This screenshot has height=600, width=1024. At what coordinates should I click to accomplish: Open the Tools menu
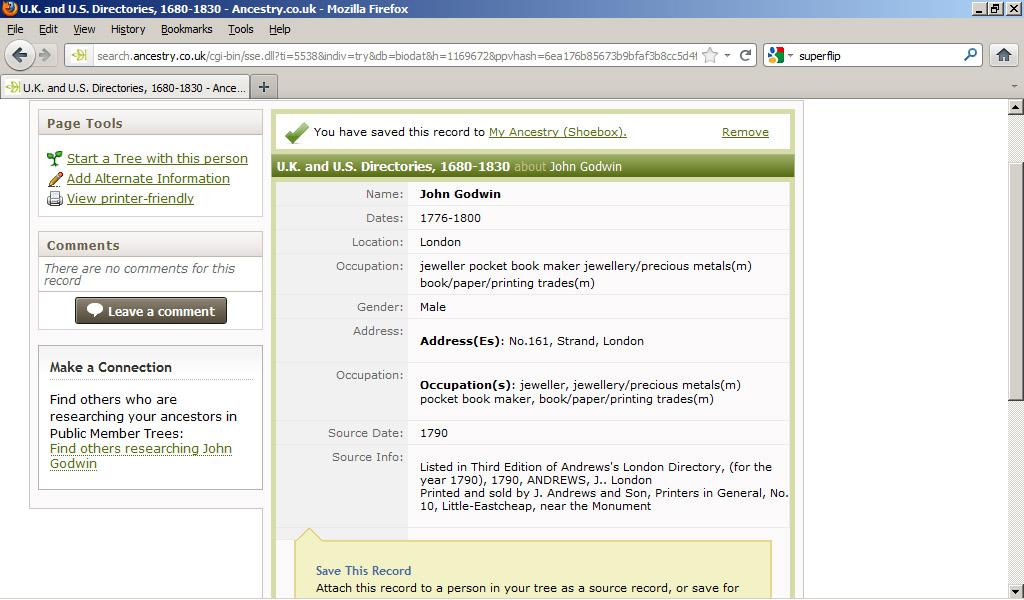[x=241, y=29]
